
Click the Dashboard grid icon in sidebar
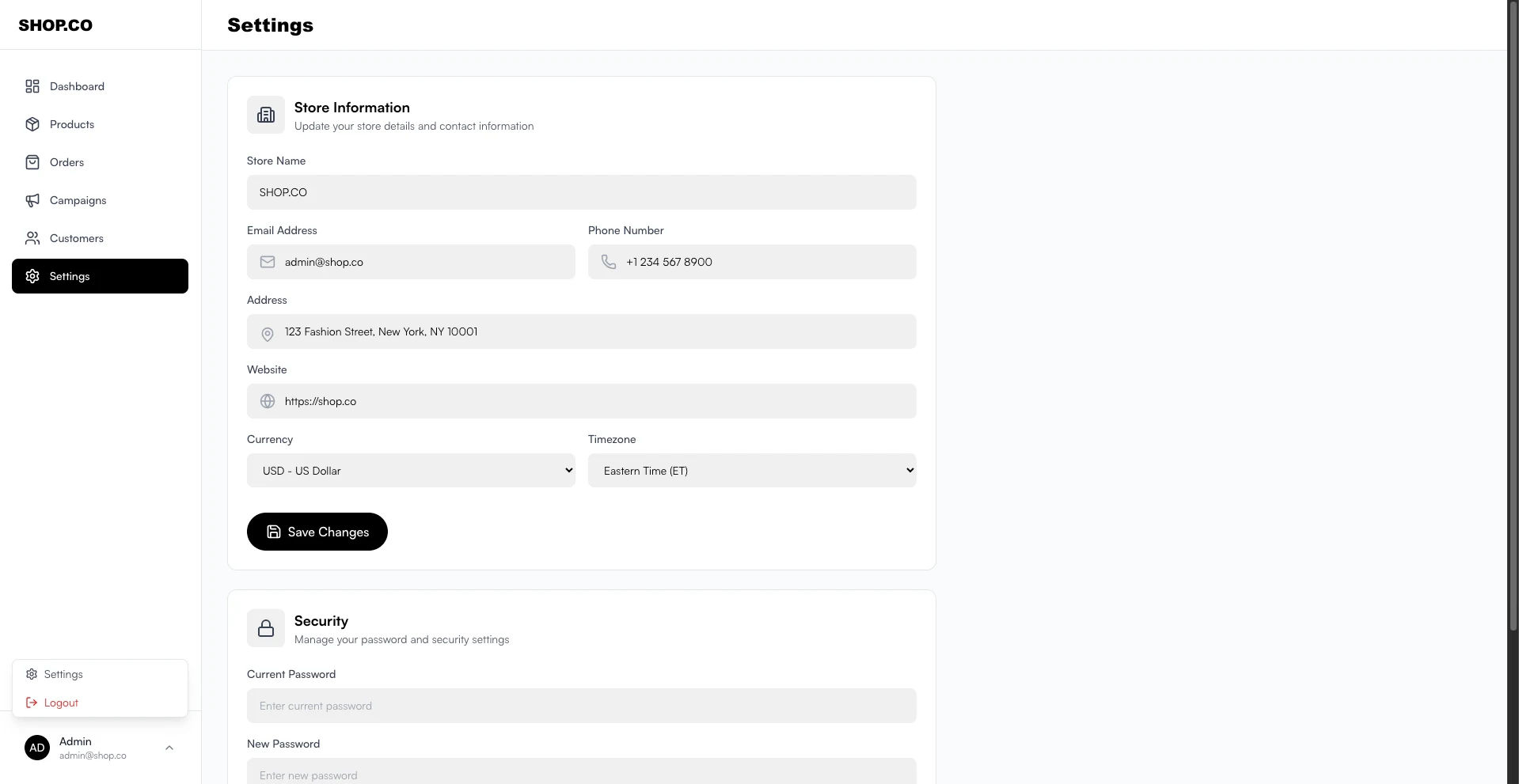click(x=32, y=86)
